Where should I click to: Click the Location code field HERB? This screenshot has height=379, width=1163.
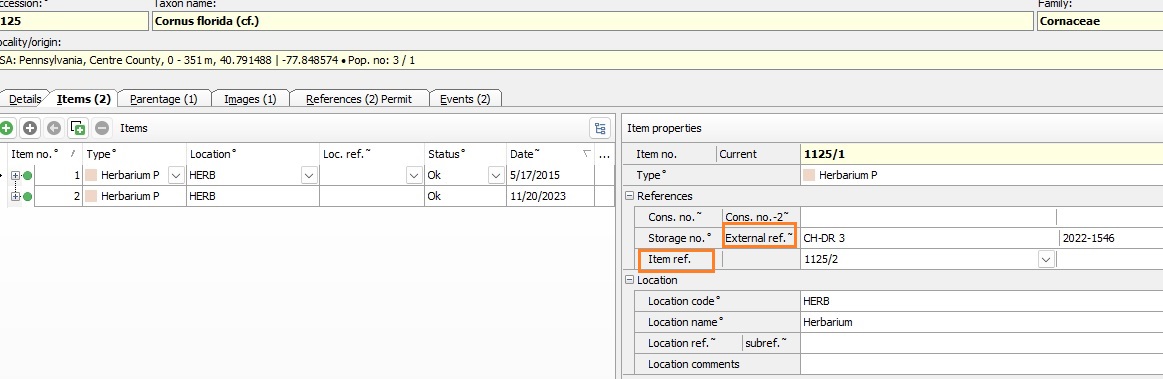pyautogui.click(x=981, y=301)
